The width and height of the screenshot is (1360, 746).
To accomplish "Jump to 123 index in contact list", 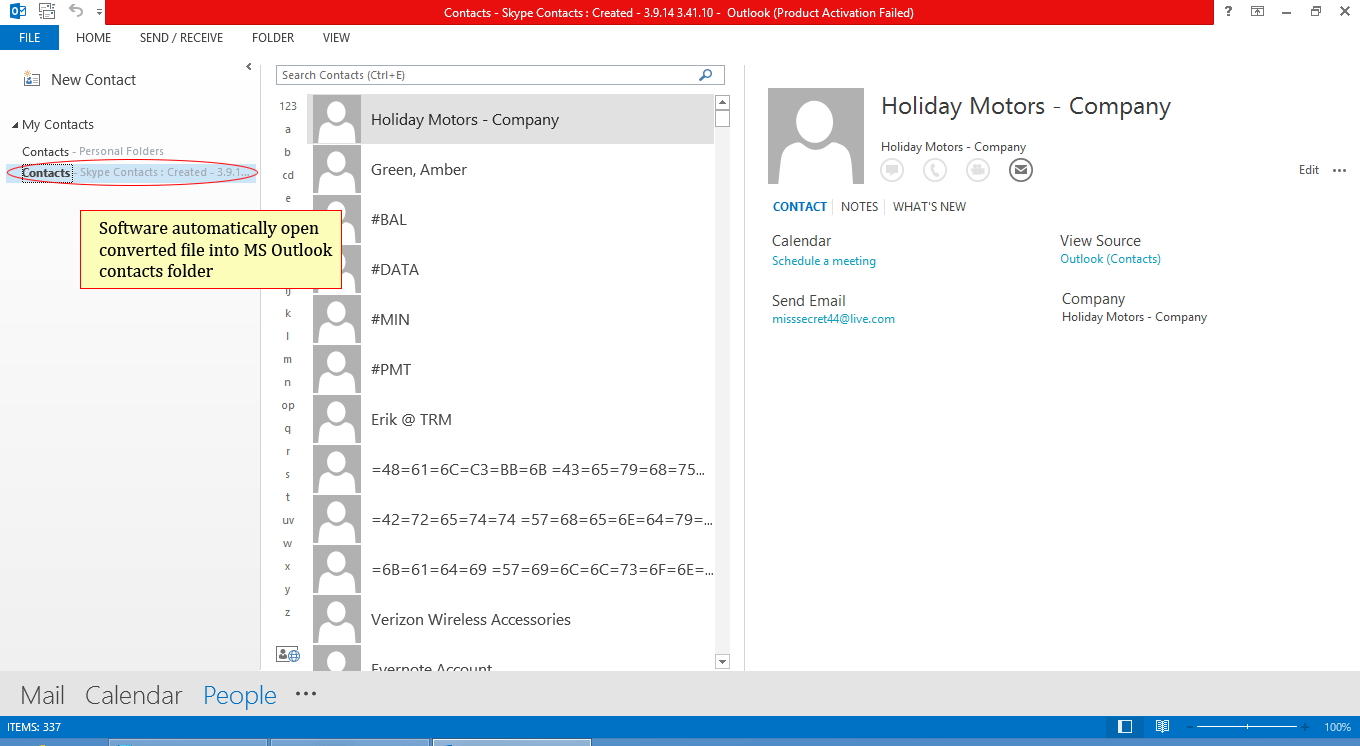I will click(x=288, y=106).
